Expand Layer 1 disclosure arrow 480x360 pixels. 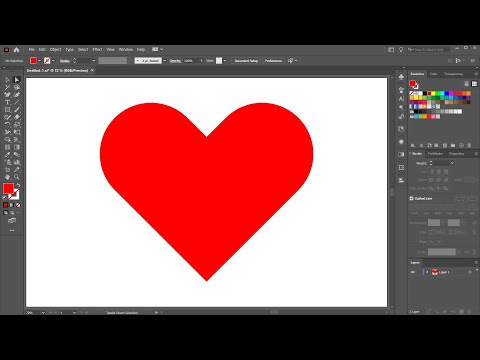point(427,272)
